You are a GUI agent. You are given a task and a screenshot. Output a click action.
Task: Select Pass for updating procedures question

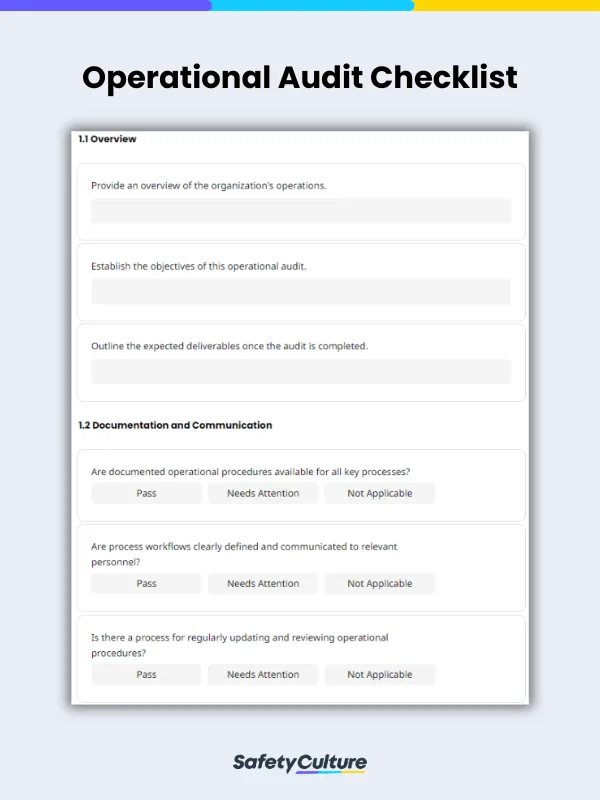(146, 674)
